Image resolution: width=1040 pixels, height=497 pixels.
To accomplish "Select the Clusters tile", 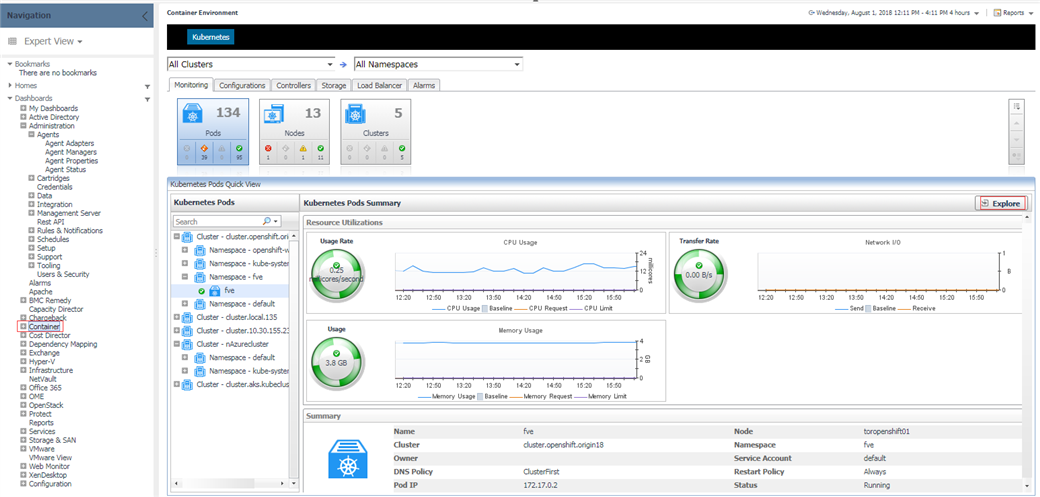I will pyautogui.click(x=375, y=131).
